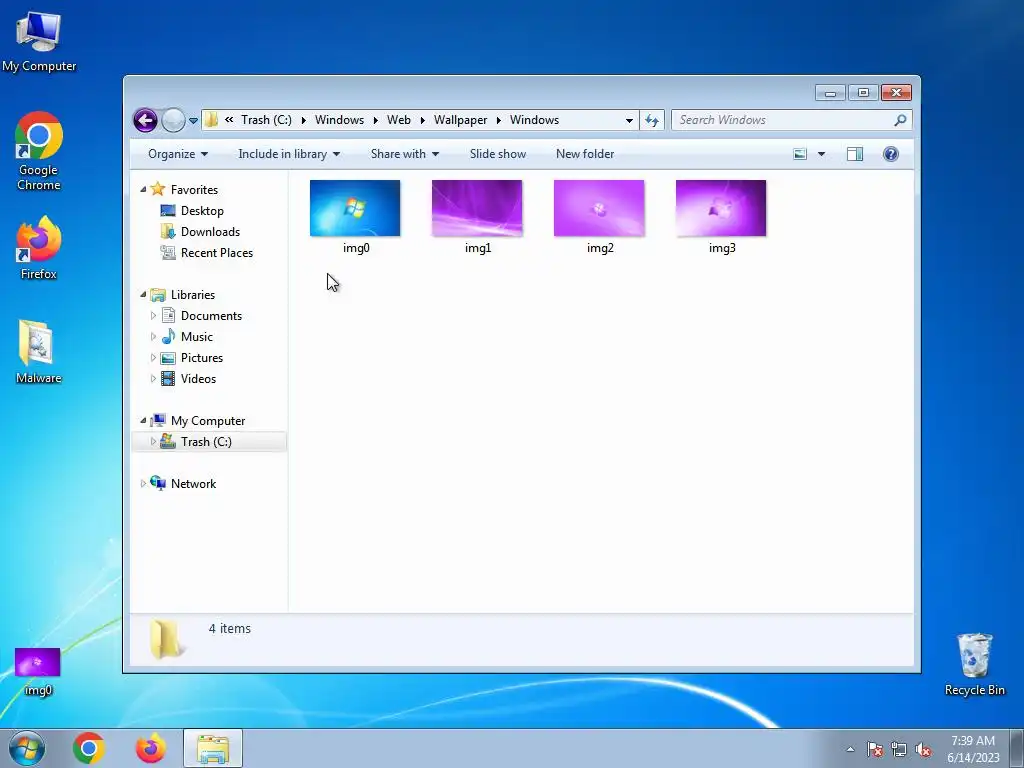Expand the Network tree arrow
The image size is (1024, 768).
coord(144,484)
